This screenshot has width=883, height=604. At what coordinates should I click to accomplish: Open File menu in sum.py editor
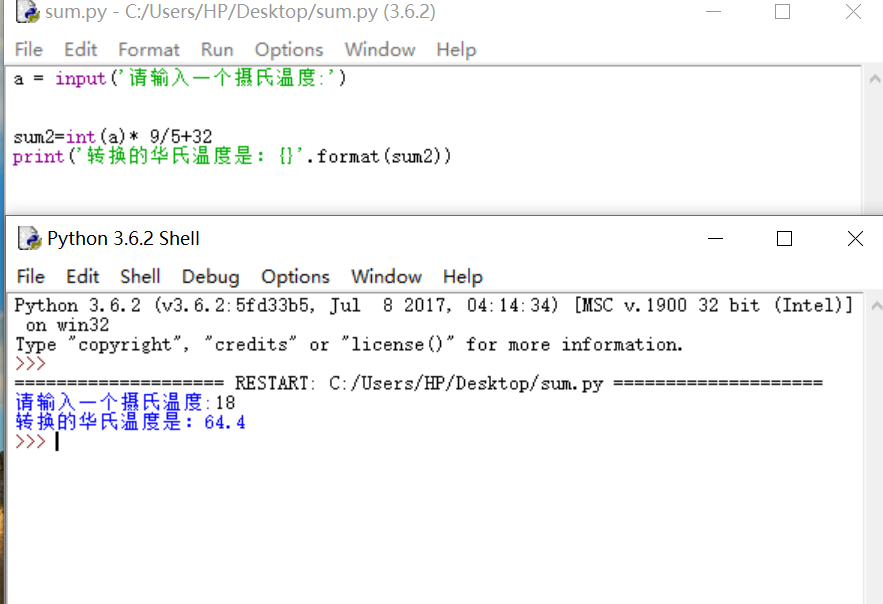(29, 50)
